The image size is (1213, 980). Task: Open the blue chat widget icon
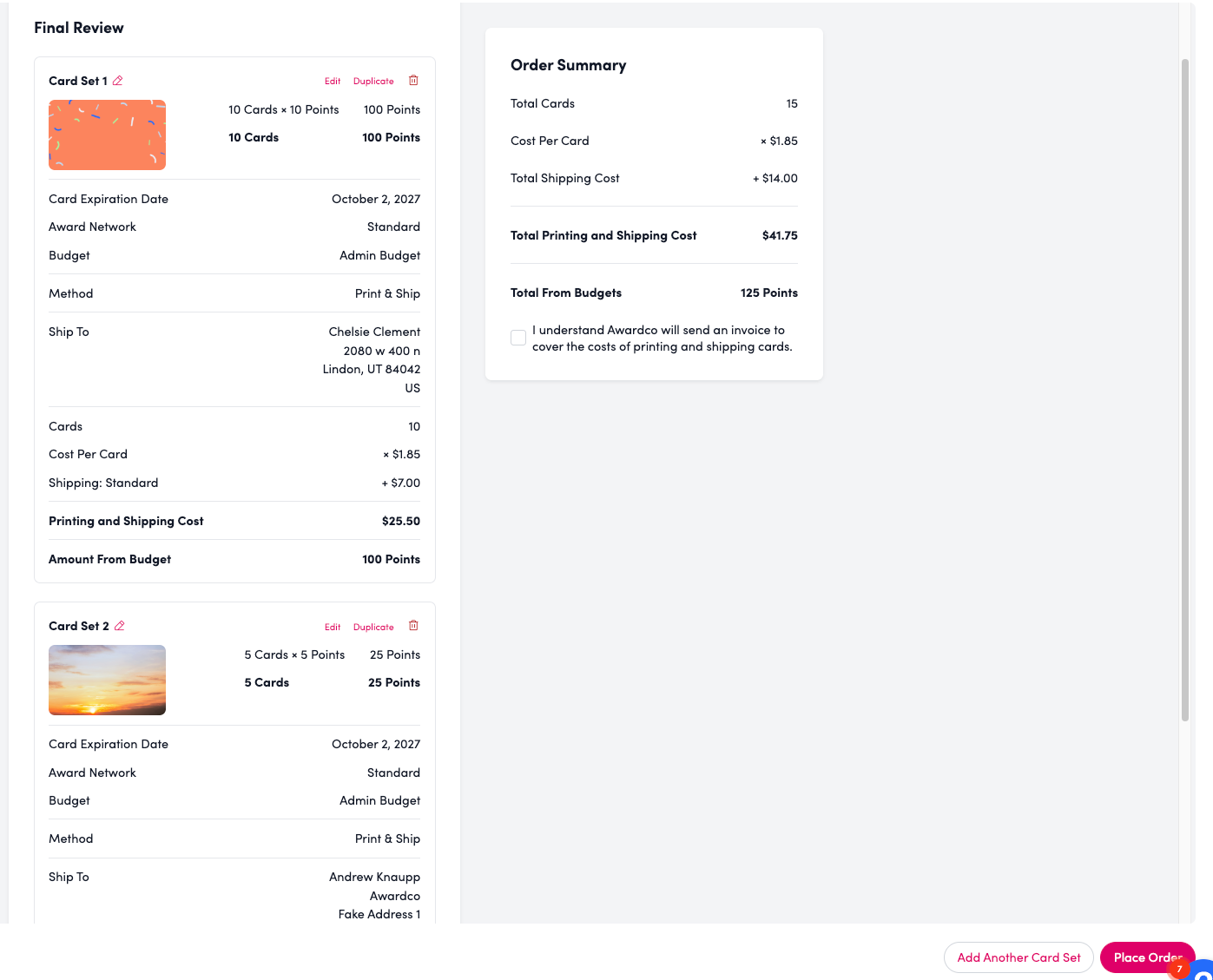1203,970
